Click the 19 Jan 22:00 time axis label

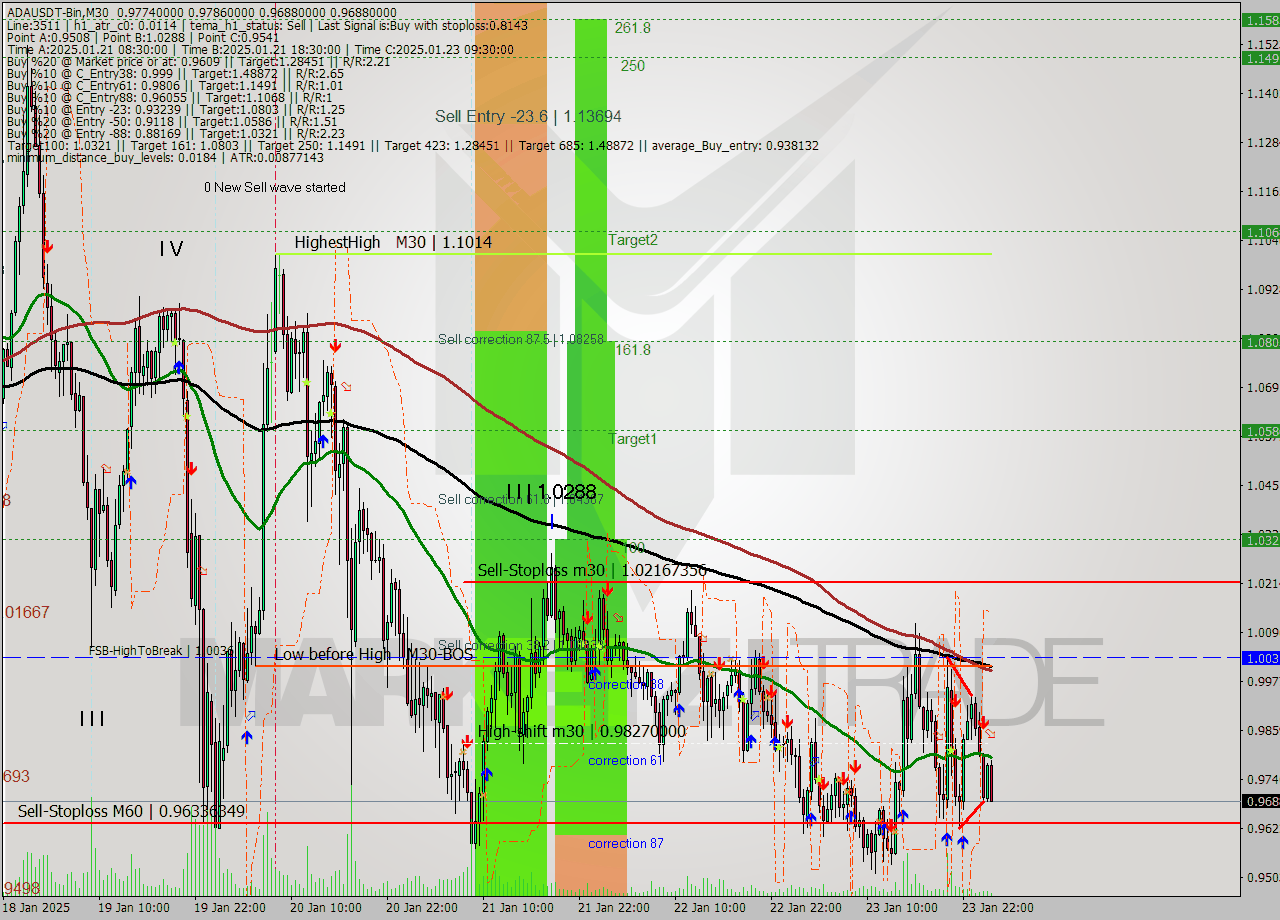pyautogui.click(x=231, y=908)
